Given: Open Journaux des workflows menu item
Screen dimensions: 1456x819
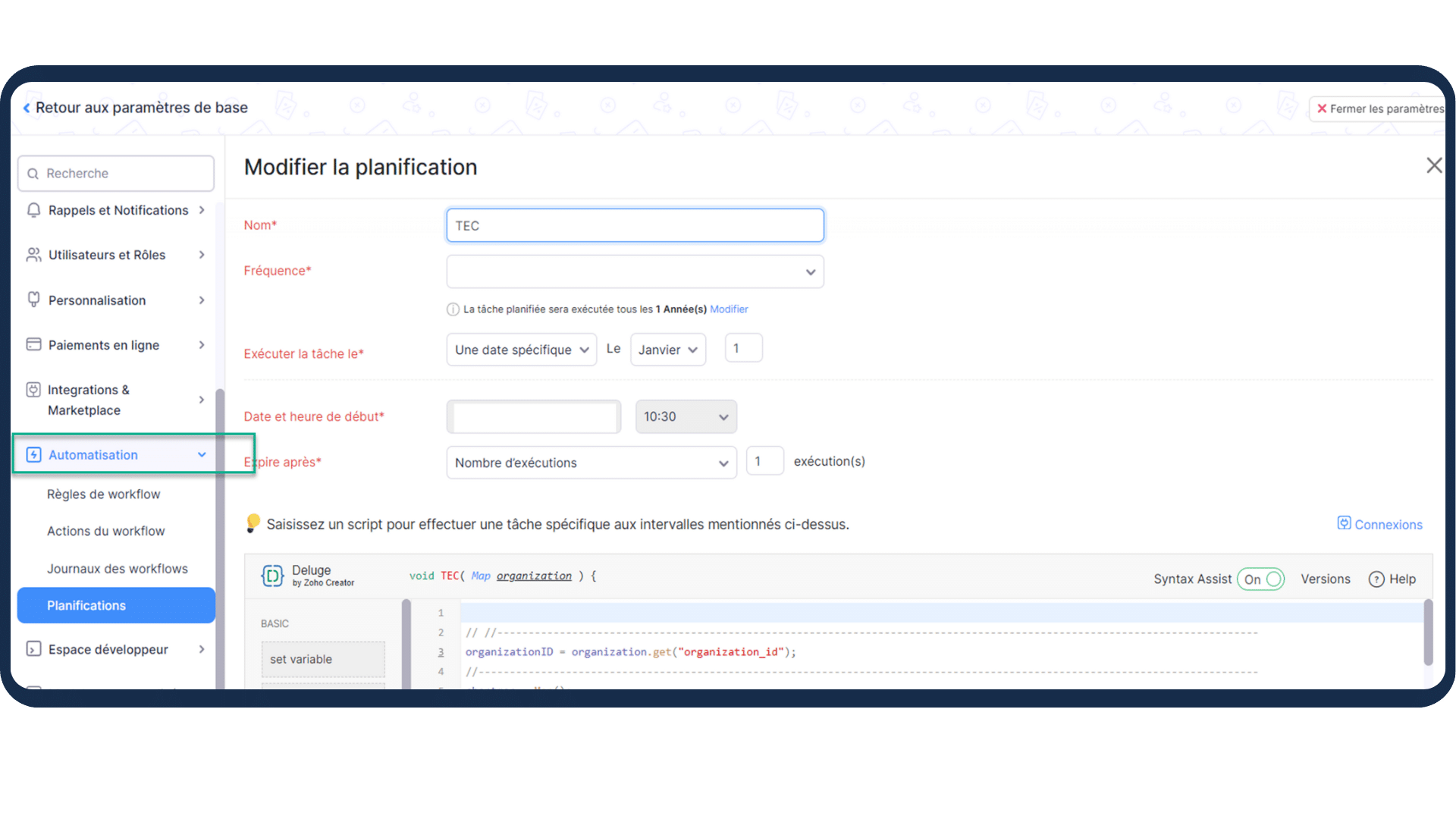Looking at the screenshot, I should coord(118,569).
